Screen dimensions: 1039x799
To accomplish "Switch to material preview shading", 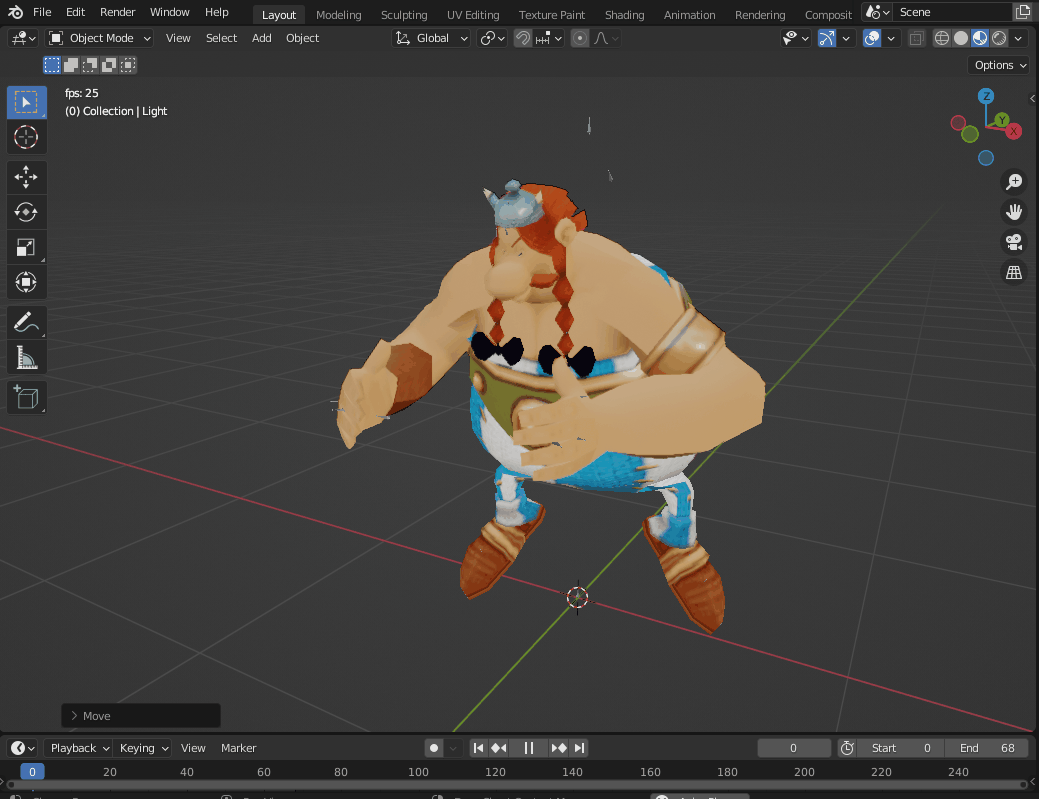I will pos(980,38).
